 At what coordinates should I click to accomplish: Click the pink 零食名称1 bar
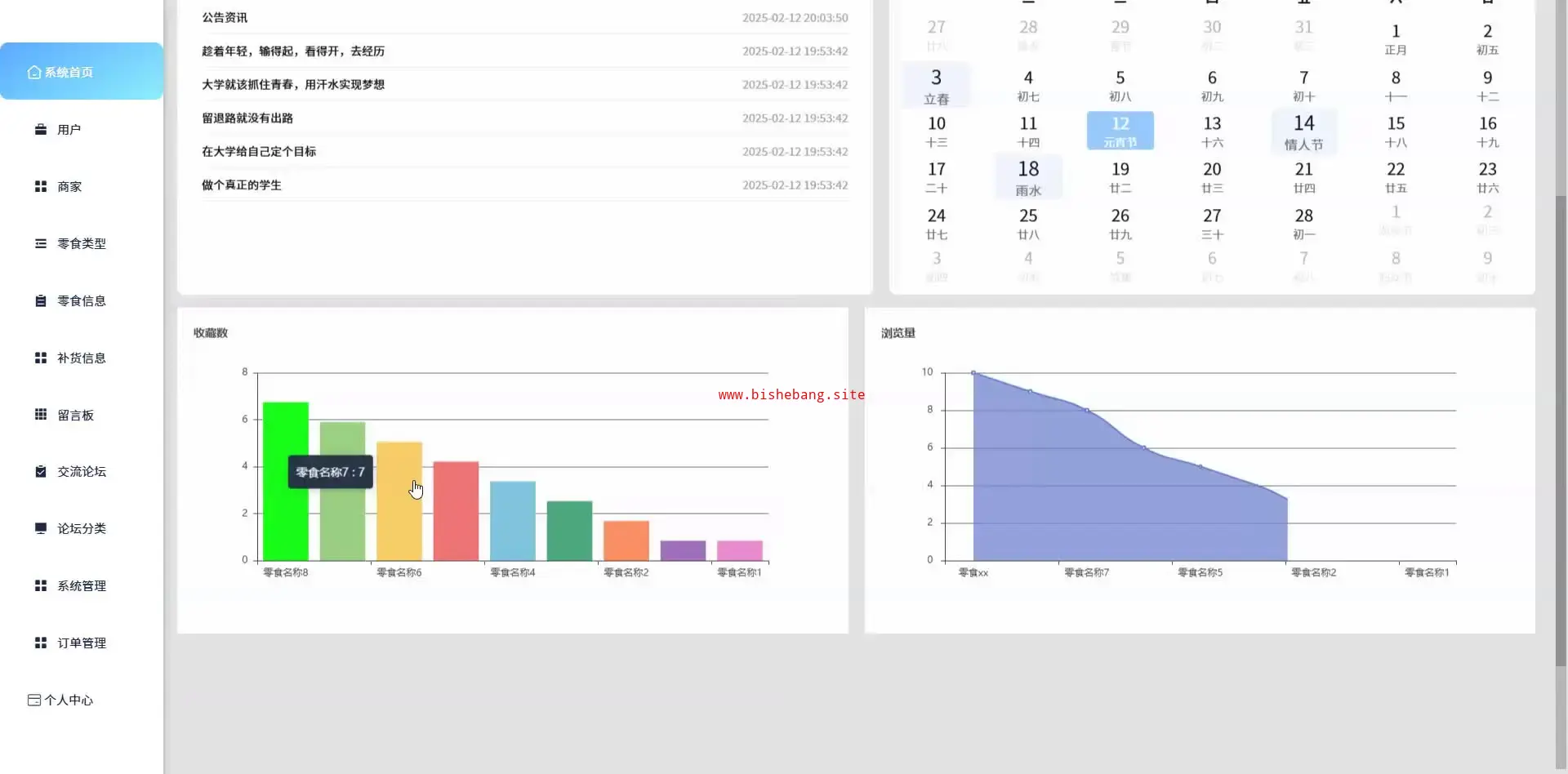coord(740,550)
